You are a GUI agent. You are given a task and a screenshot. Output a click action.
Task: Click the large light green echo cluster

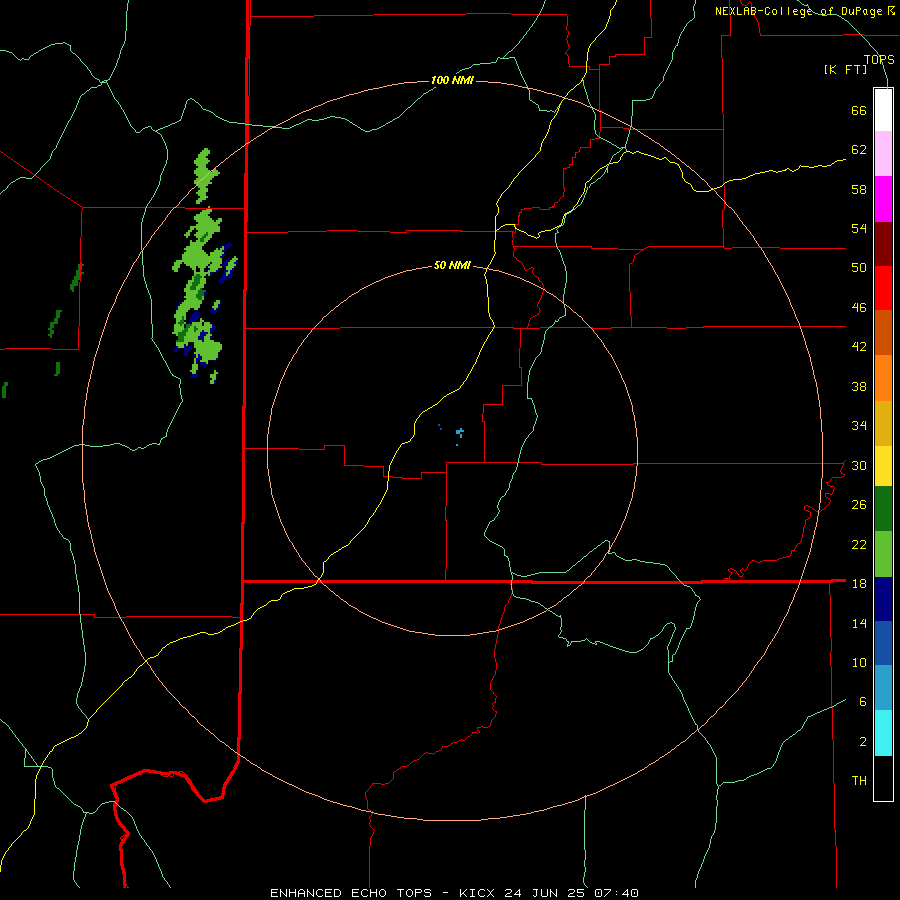click(x=201, y=287)
